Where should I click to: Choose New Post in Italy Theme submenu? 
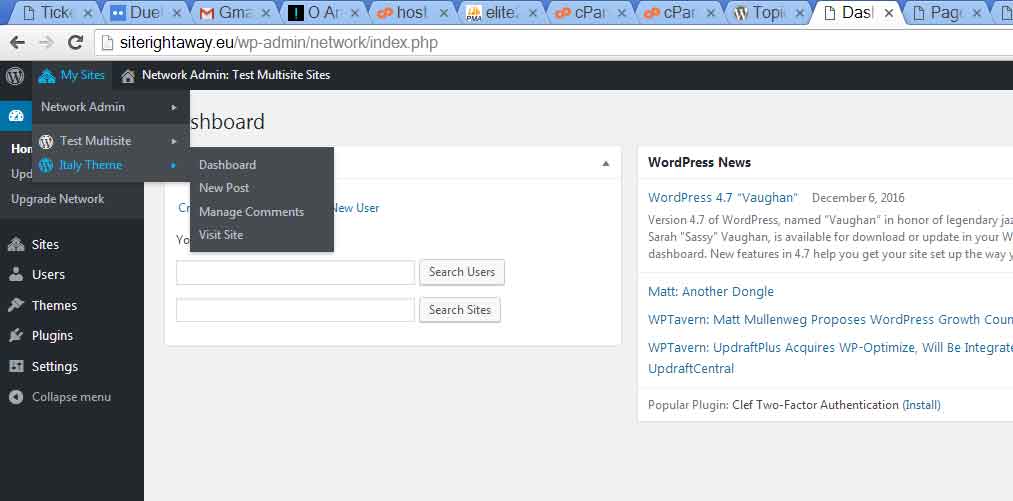point(224,188)
